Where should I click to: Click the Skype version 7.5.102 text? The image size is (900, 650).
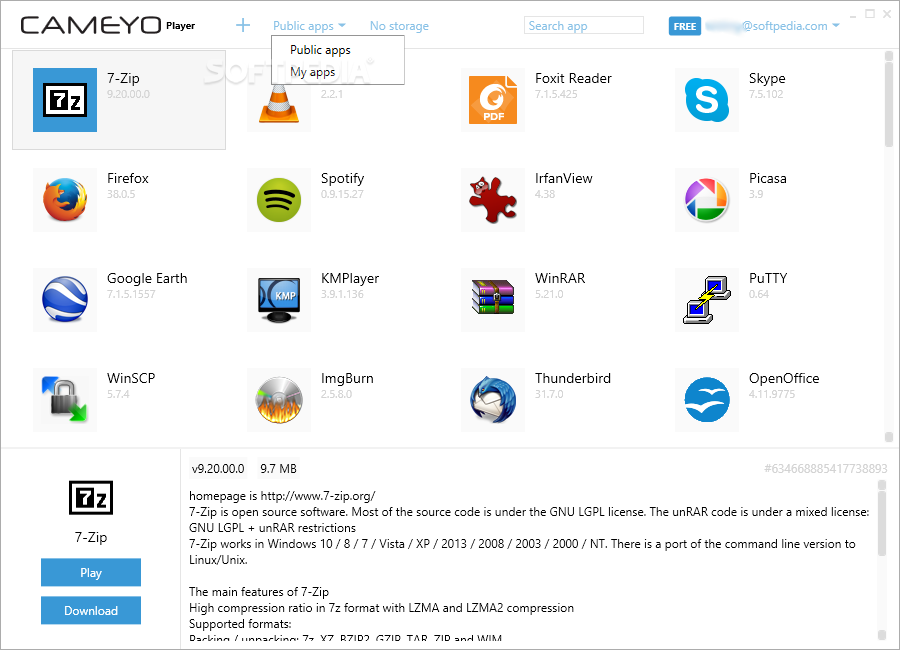pos(766,94)
